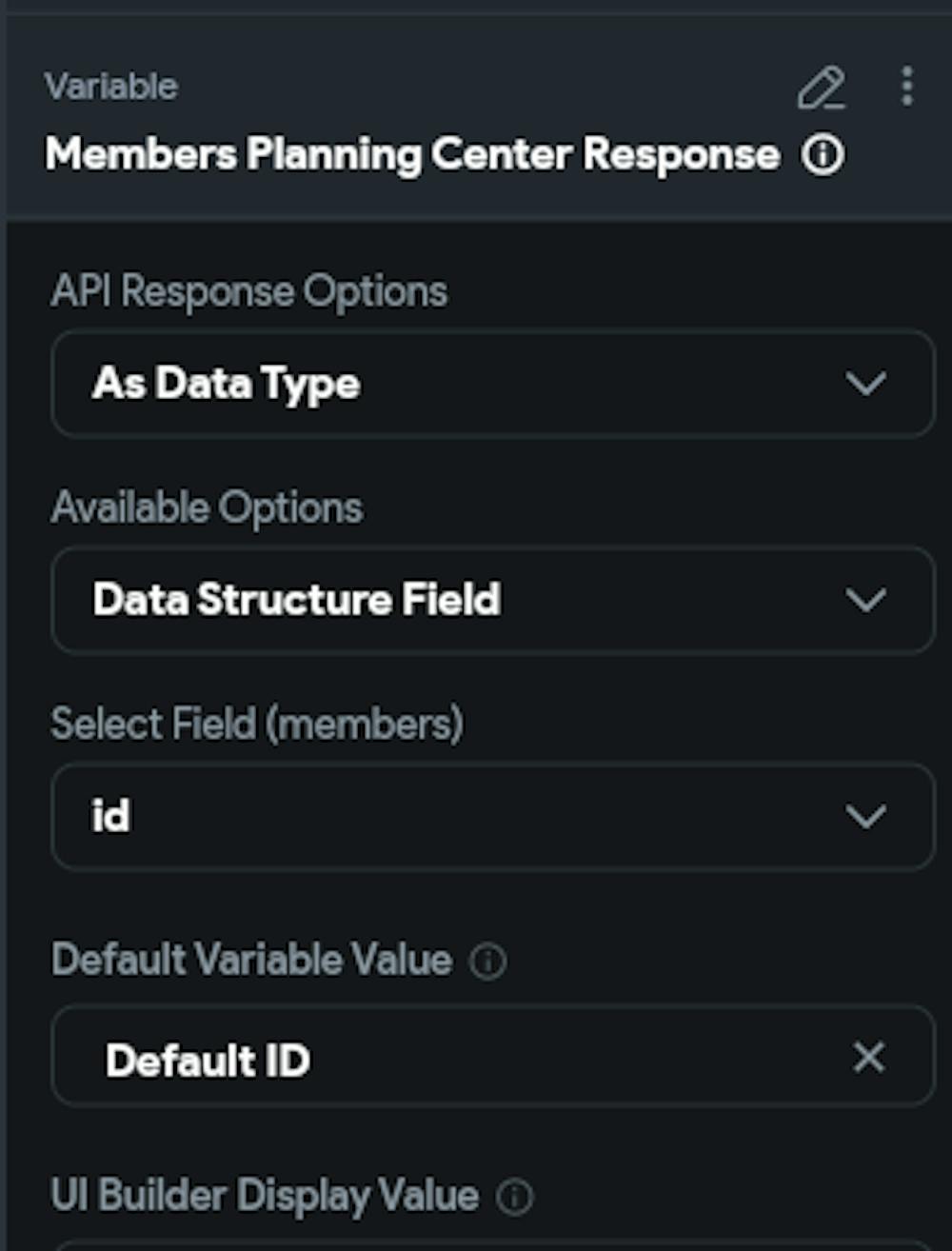Expand chevron next to id field

tap(865, 816)
